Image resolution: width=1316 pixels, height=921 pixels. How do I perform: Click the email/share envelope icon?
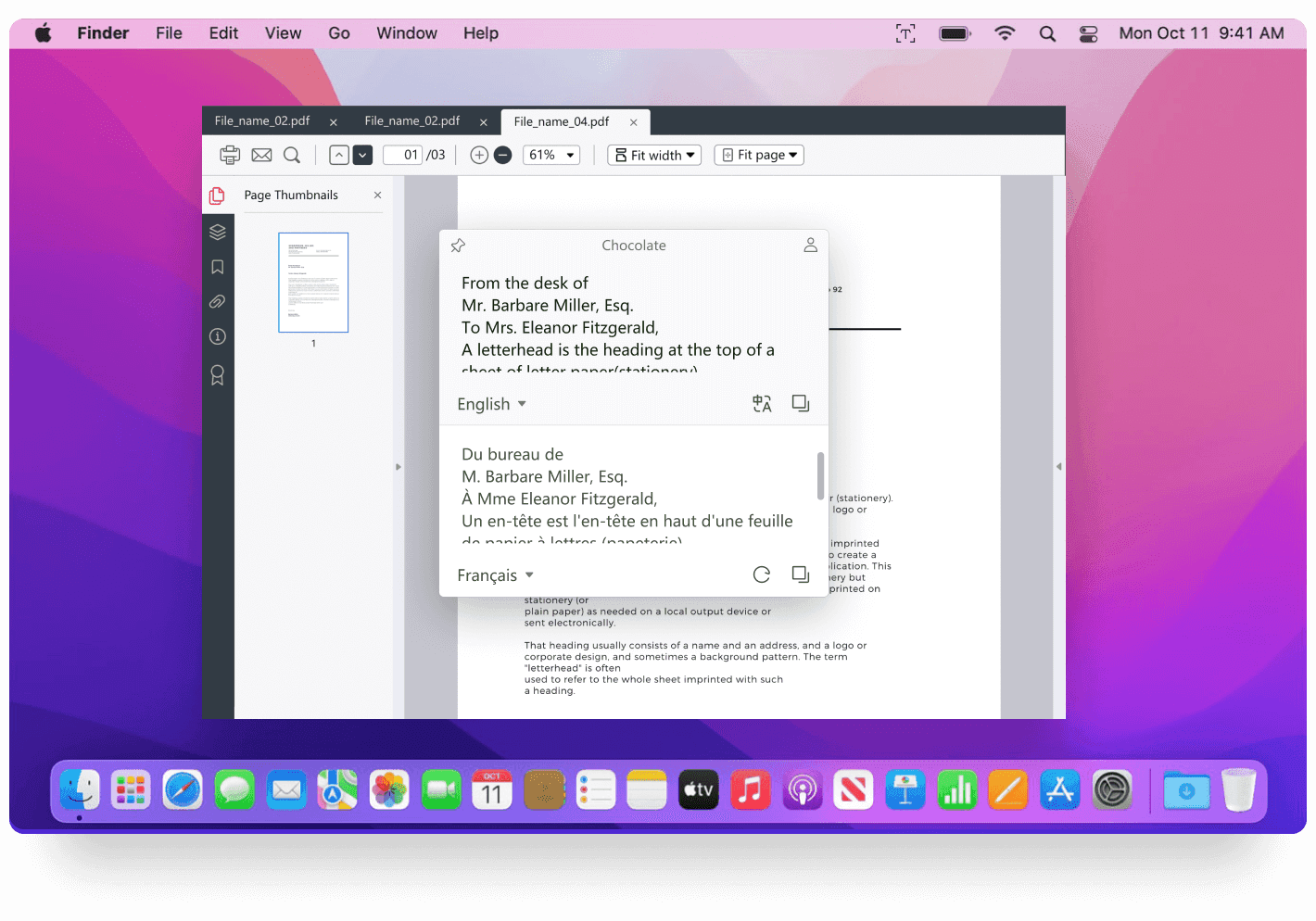[261, 155]
